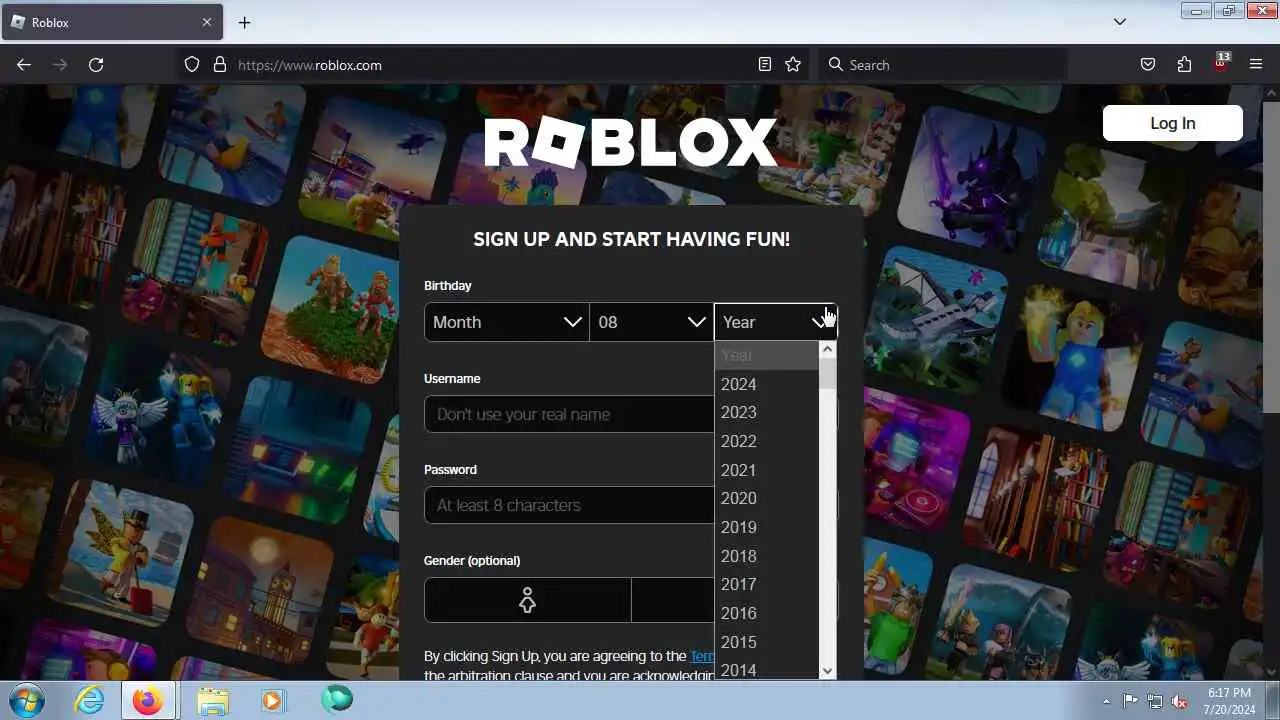Open the Firefox hamburger application menu
This screenshot has height=720, width=1280.
[x=1256, y=65]
